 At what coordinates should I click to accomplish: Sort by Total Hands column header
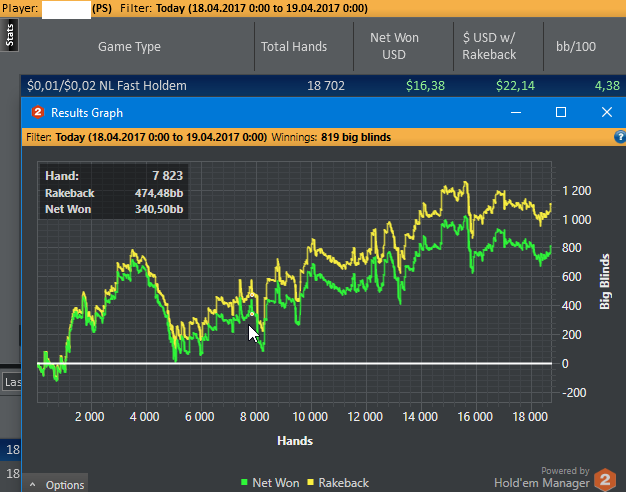pyautogui.click(x=294, y=46)
